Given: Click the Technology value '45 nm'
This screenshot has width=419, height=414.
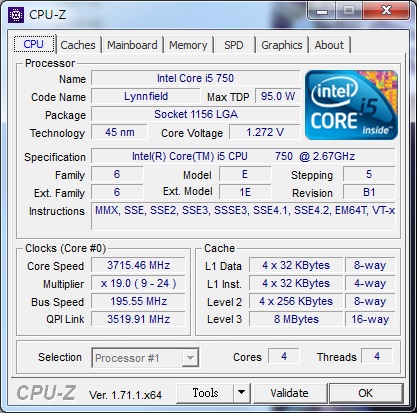Looking at the screenshot, I should tap(119, 132).
